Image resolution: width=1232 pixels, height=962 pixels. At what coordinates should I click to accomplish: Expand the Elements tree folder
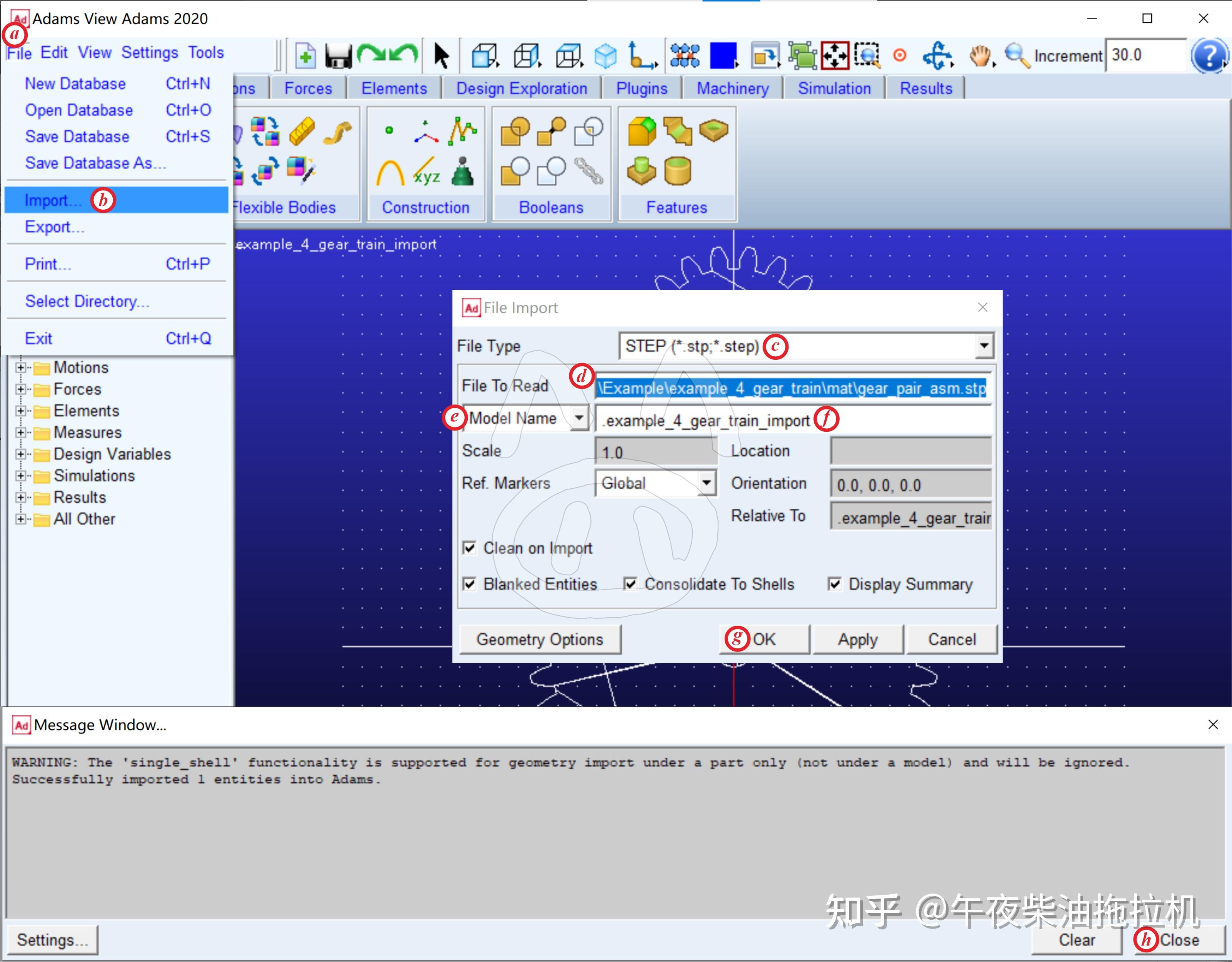pyautogui.click(x=21, y=411)
